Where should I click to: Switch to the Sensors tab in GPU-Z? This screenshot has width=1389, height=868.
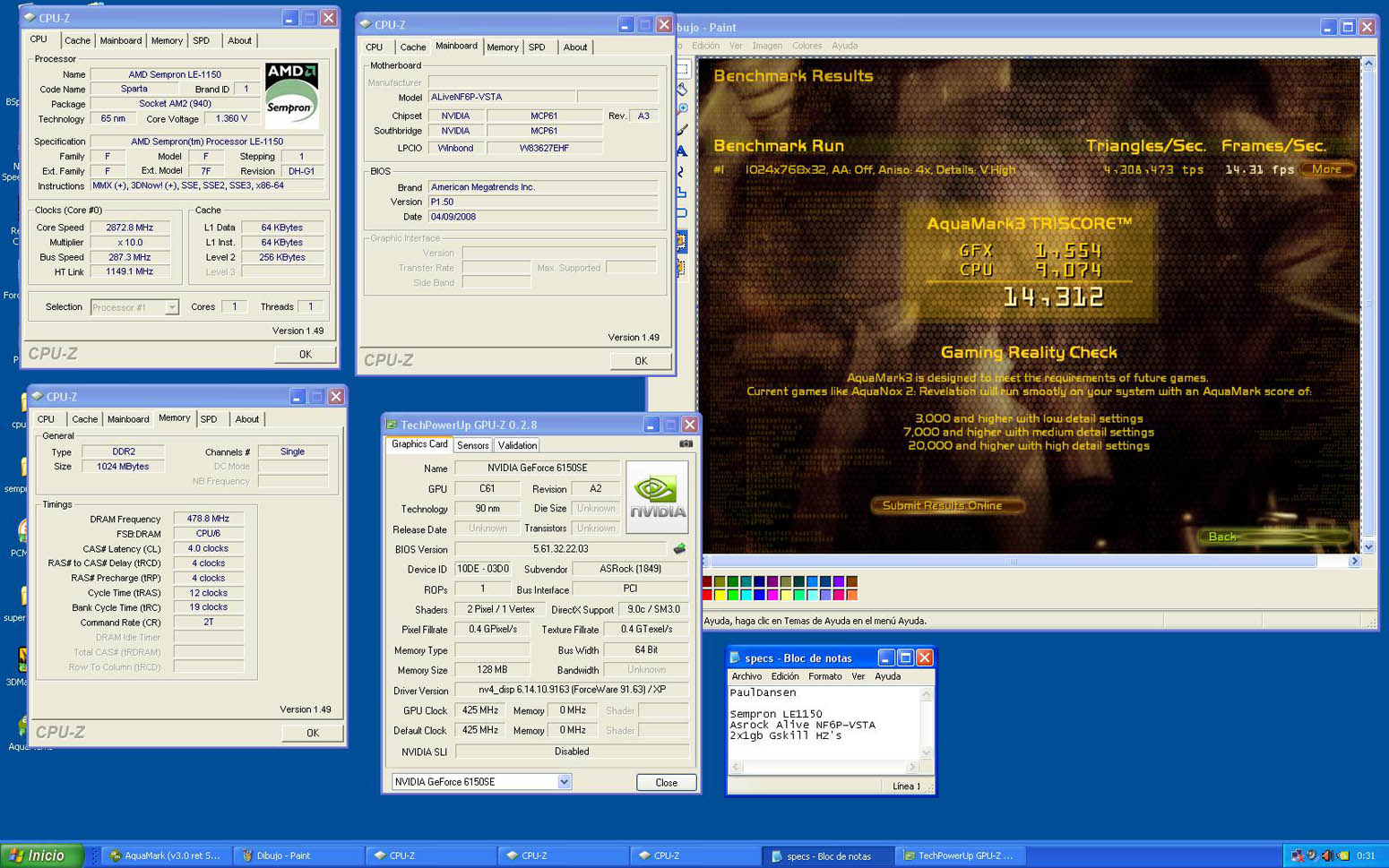[472, 445]
